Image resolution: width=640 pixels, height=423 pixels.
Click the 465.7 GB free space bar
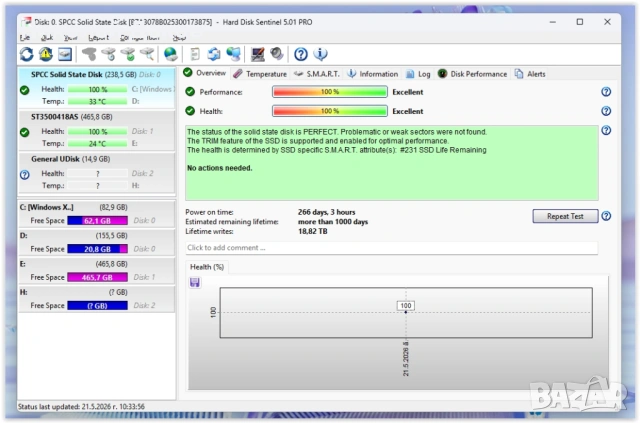[x=98, y=277]
